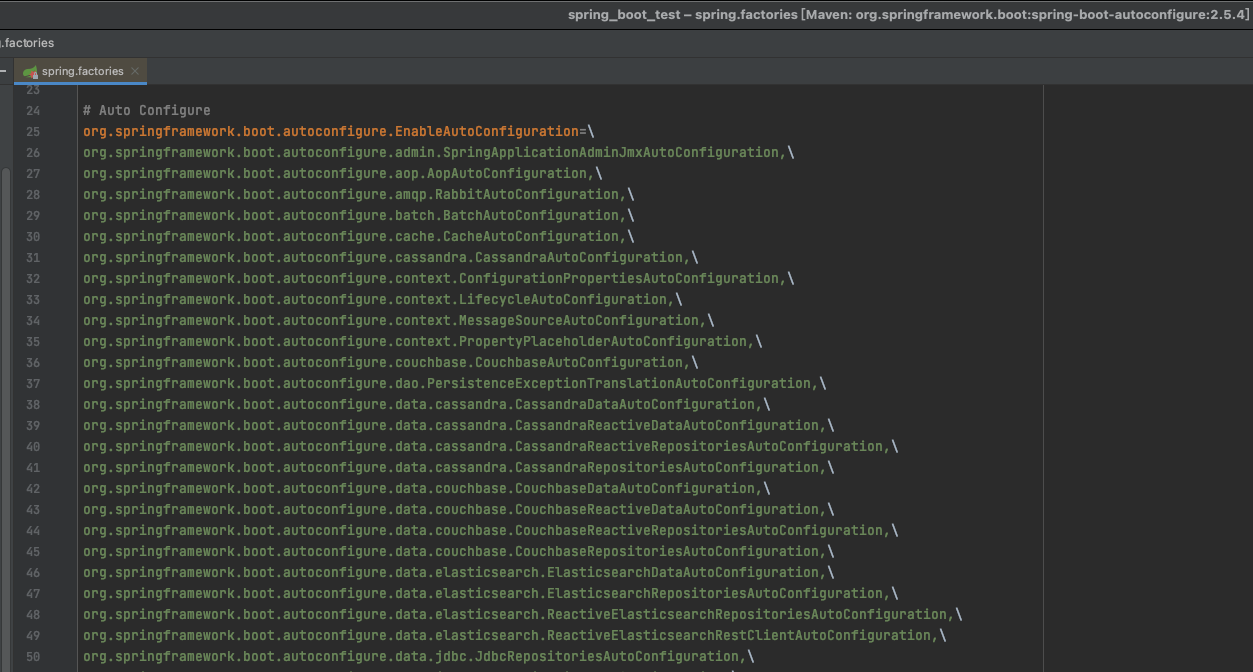Click the CouchbaseReactiveDataAutoConfiguration line

[x=459, y=509]
